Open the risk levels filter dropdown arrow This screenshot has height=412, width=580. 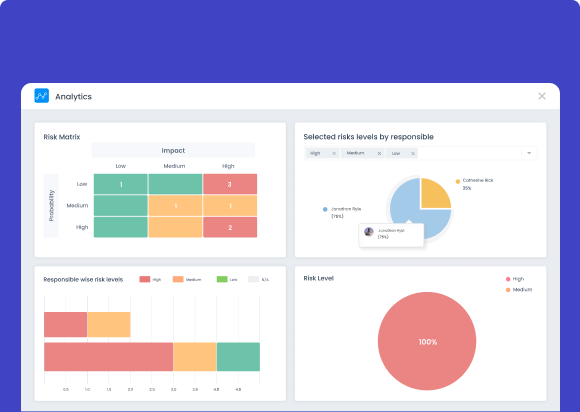529,153
